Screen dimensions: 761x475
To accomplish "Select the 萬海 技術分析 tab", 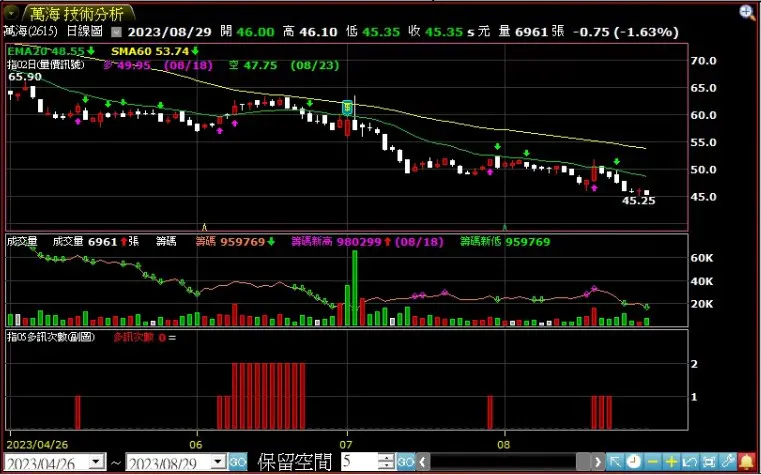I will [x=77, y=14].
